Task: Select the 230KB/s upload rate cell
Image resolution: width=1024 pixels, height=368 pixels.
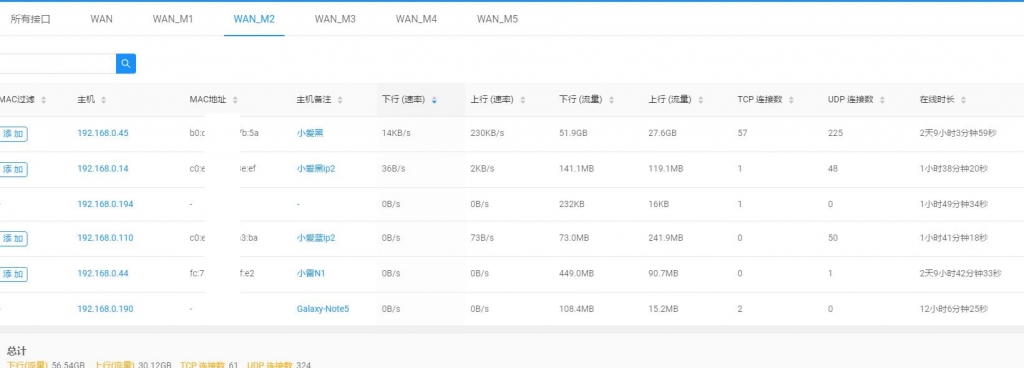Action: [x=487, y=133]
